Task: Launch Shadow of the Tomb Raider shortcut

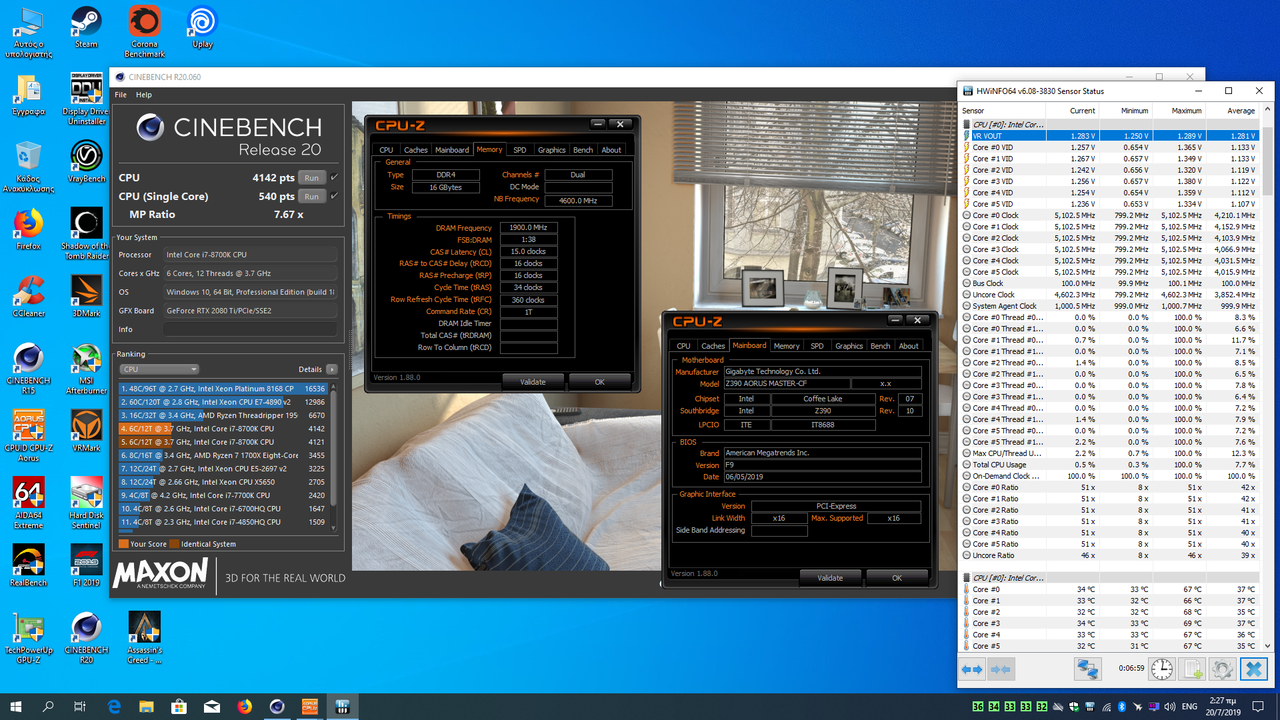Action: 86,233
